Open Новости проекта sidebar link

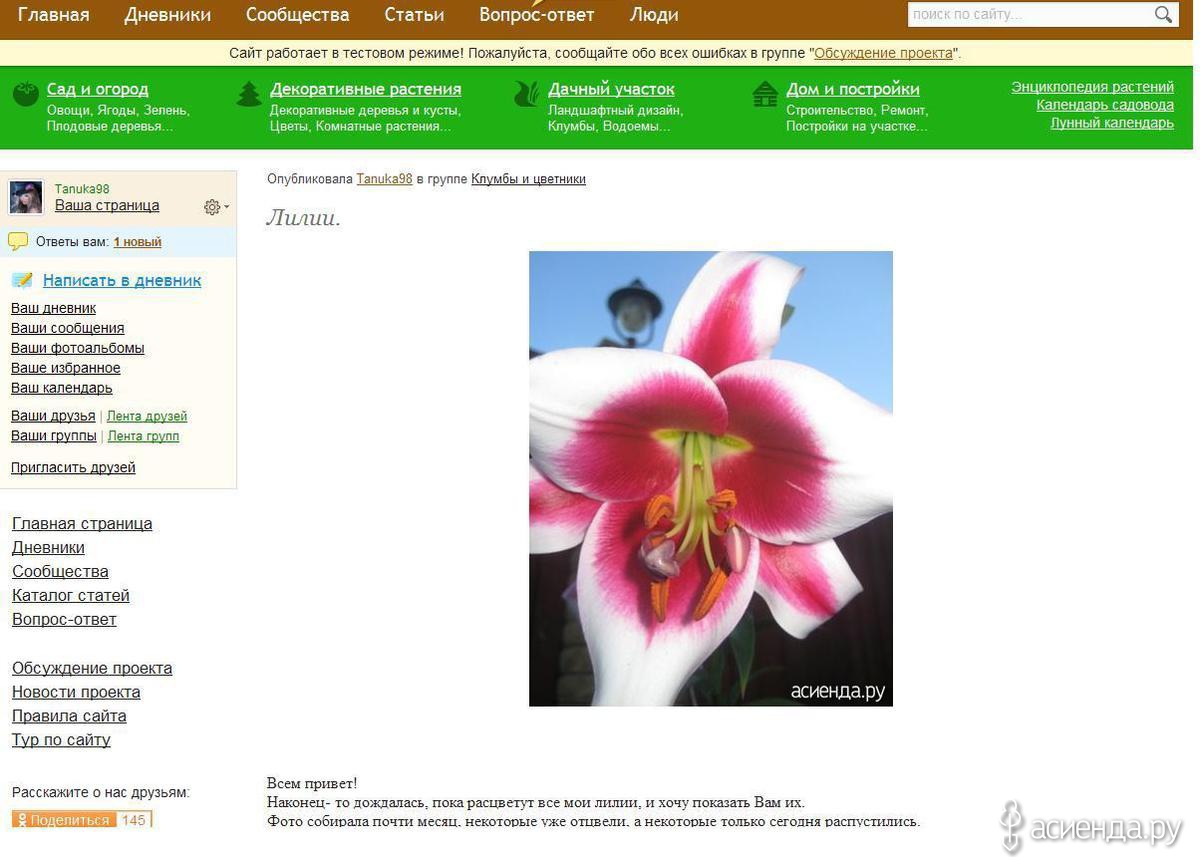pos(76,692)
